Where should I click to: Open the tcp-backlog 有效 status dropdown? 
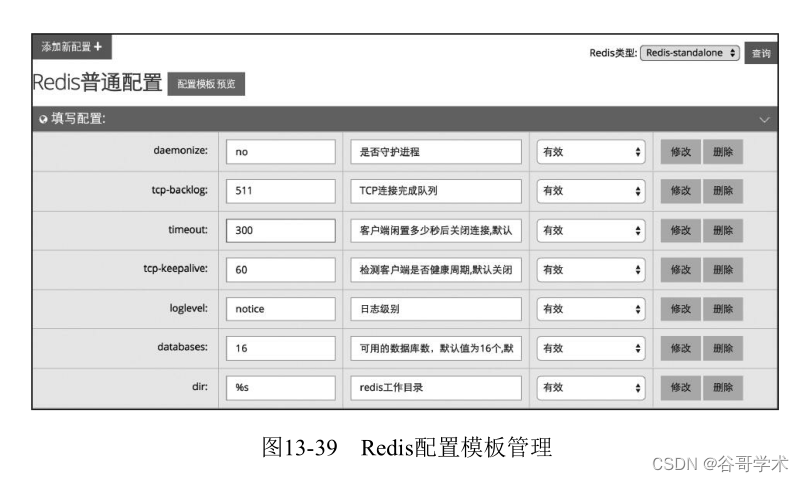coord(591,191)
